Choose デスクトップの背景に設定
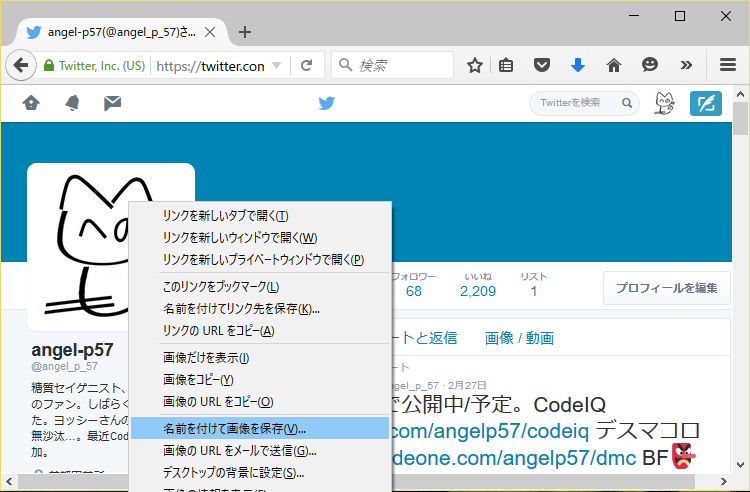Image resolution: width=750 pixels, height=492 pixels. (x=260, y=472)
